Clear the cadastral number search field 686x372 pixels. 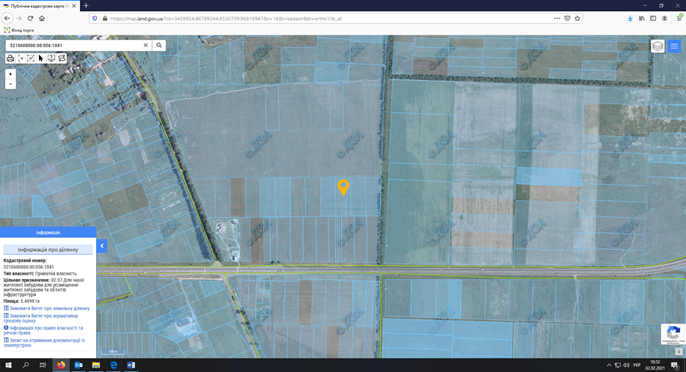(x=146, y=46)
